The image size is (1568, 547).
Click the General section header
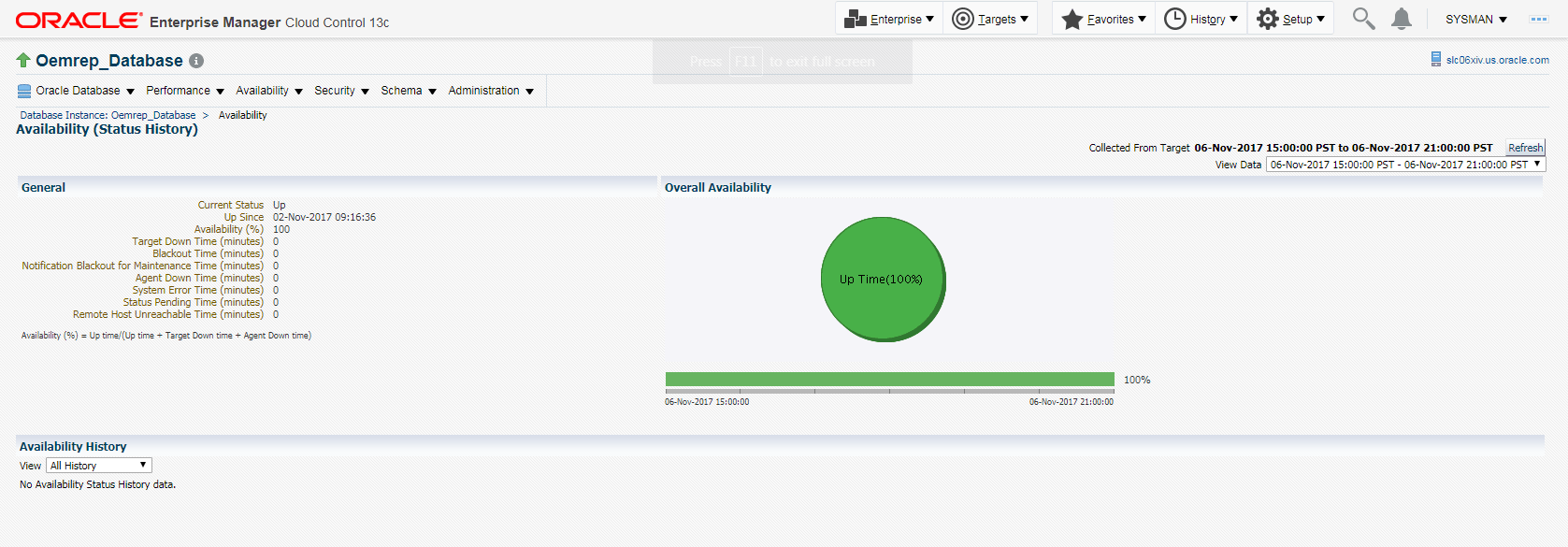click(43, 188)
